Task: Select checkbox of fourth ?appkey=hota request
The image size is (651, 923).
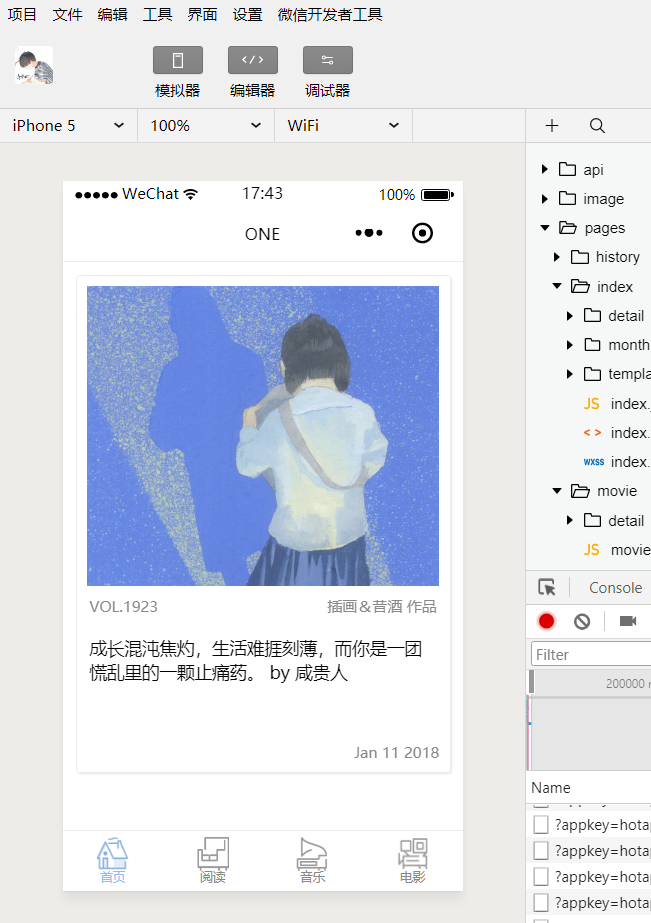Action: [540, 902]
